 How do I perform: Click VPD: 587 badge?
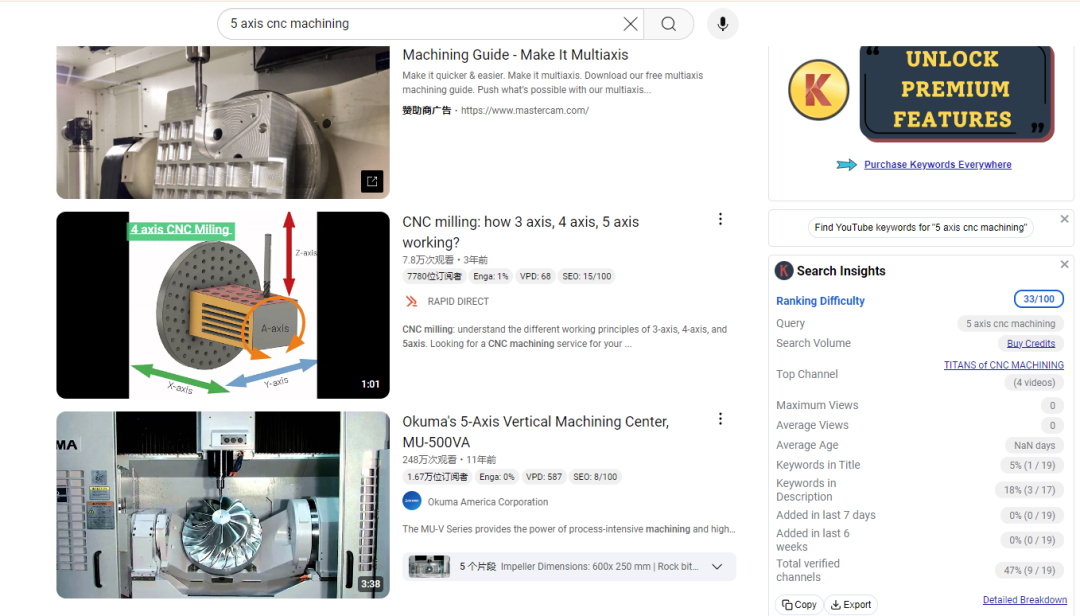tap(544, 477)
